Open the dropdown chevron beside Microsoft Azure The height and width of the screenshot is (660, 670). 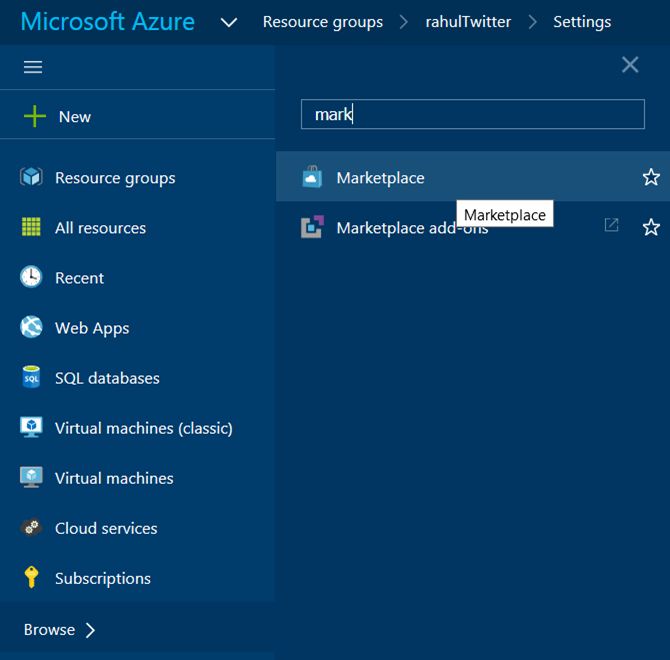pyautogui.click(x=229, y=22)
